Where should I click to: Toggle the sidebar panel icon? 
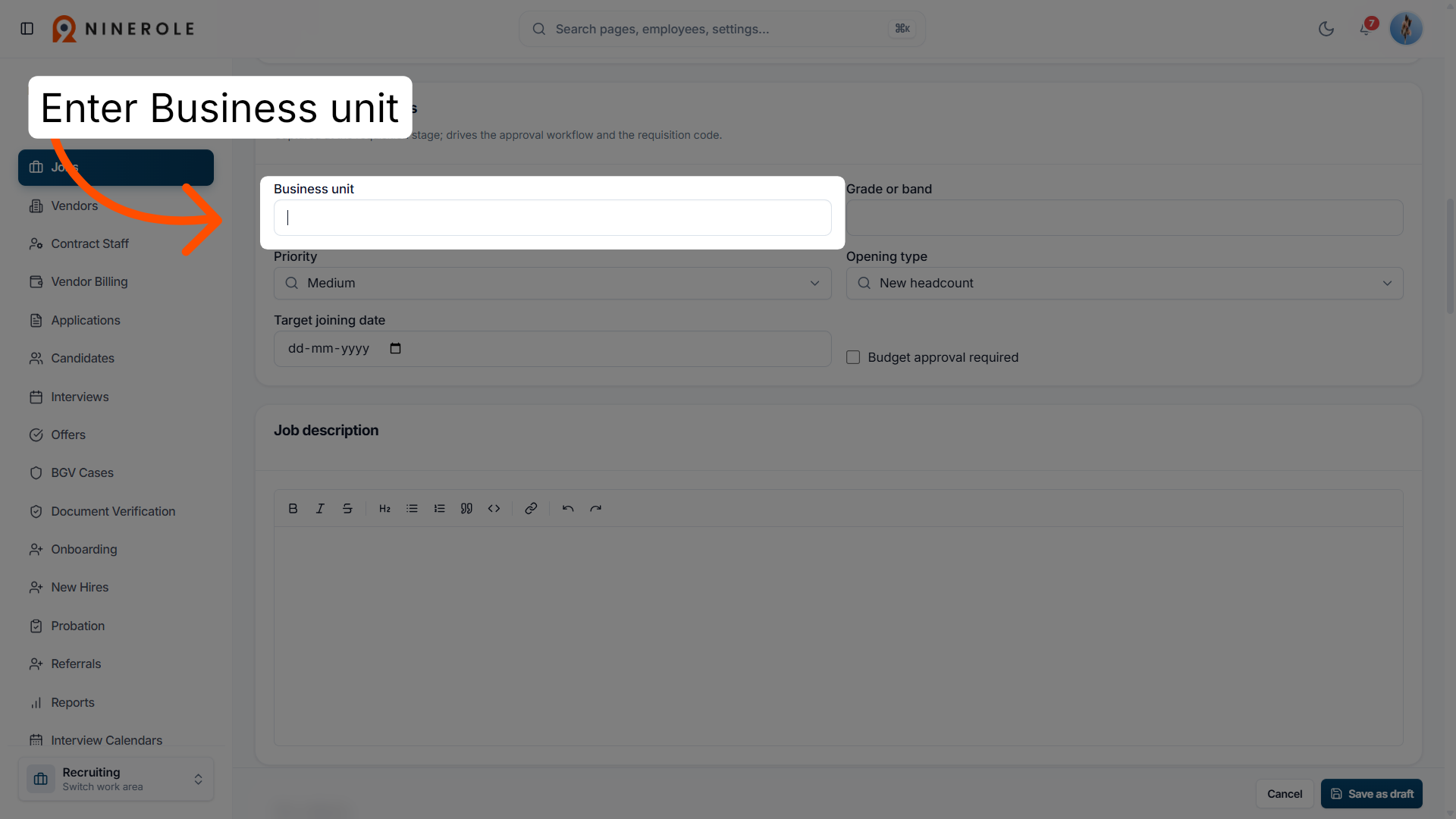(27, 29)
